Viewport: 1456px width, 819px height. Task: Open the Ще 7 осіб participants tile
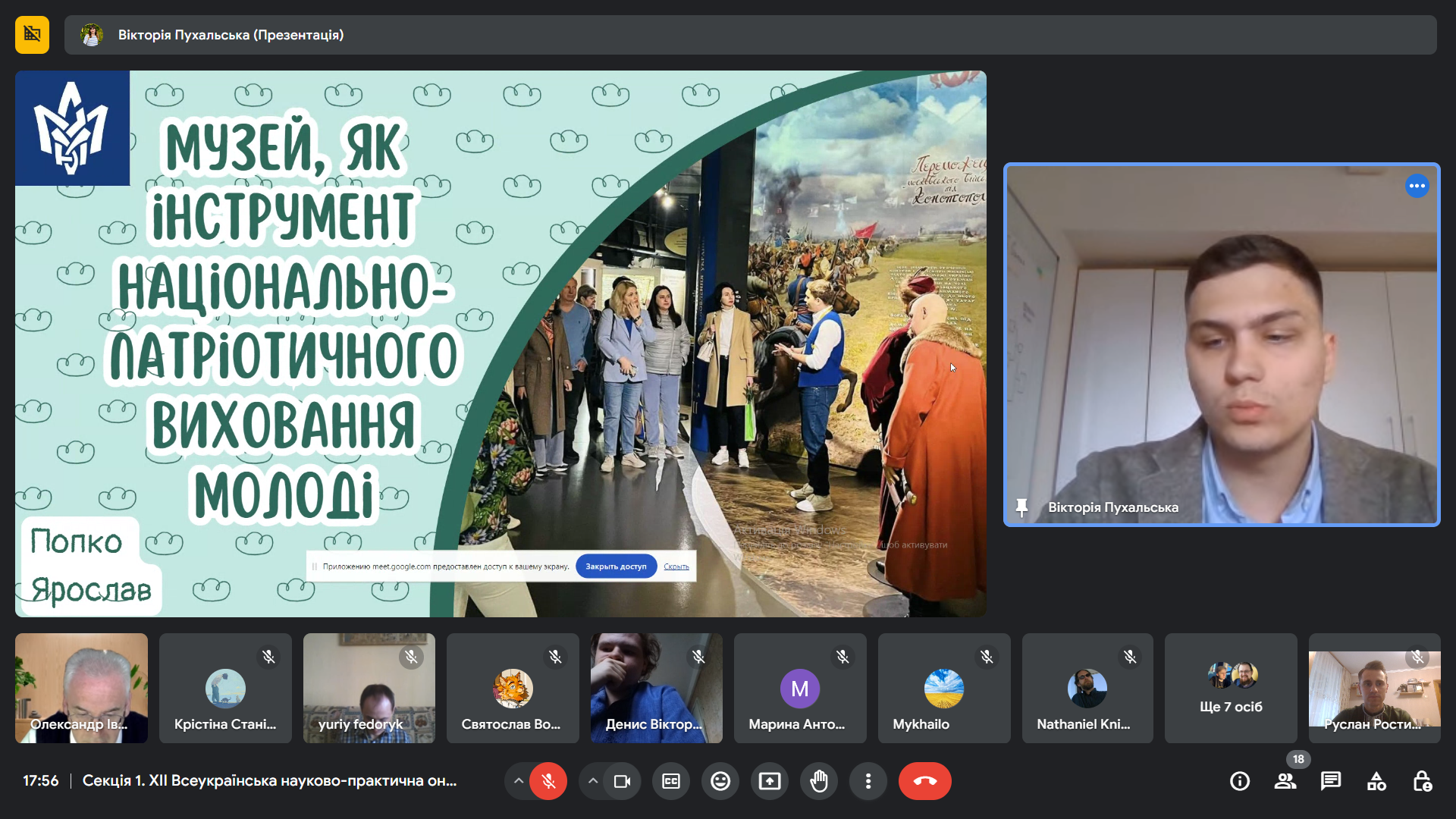point(1231,689)
